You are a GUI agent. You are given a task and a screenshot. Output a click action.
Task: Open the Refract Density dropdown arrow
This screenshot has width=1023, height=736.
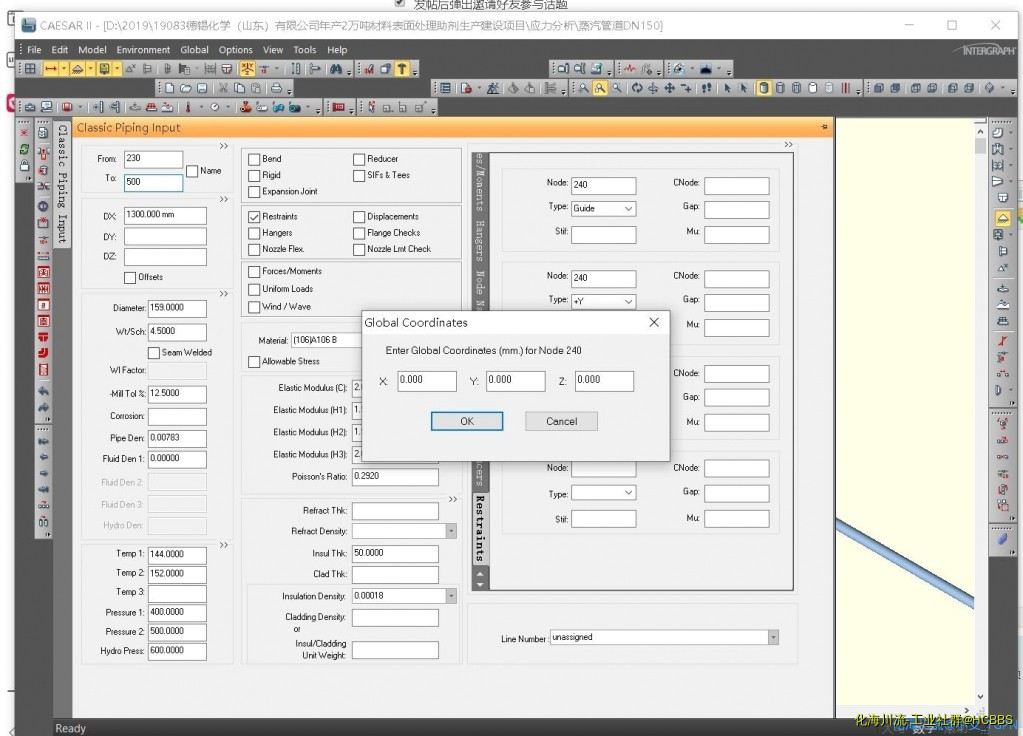click(x=451, y=531)
